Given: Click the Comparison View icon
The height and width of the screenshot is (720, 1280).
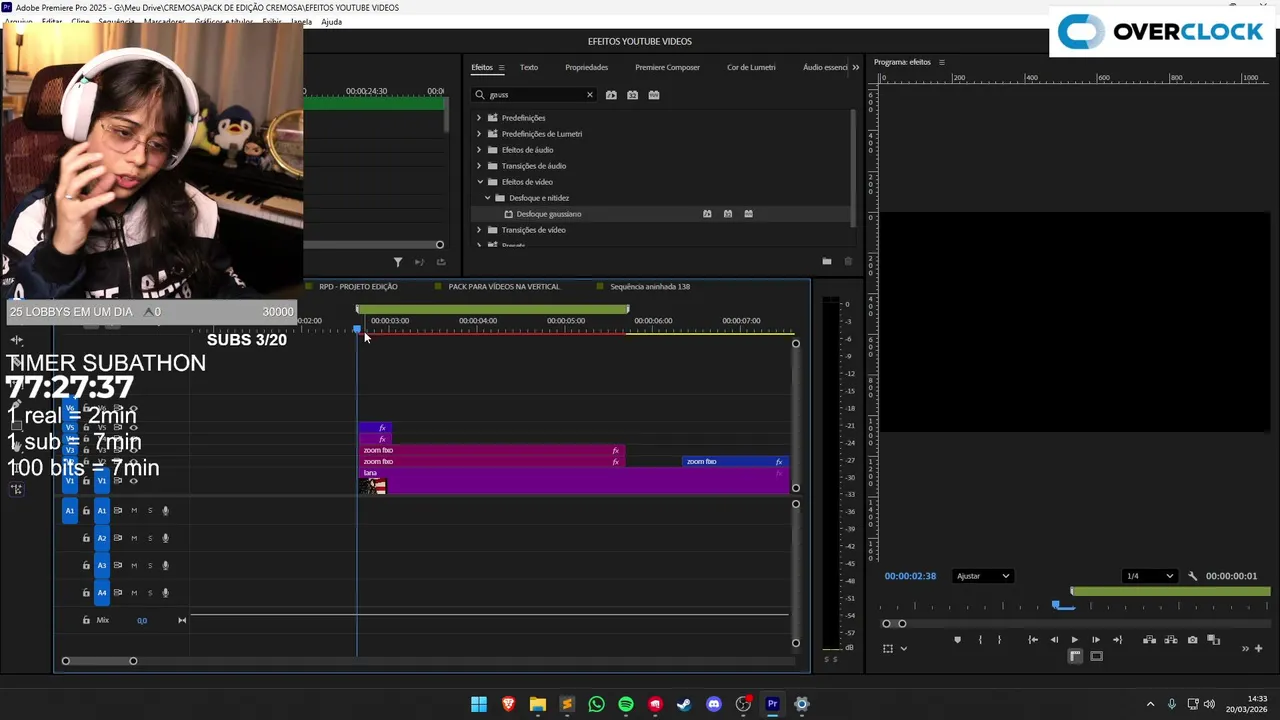Looking at the screenshot, I should 1213,640.
